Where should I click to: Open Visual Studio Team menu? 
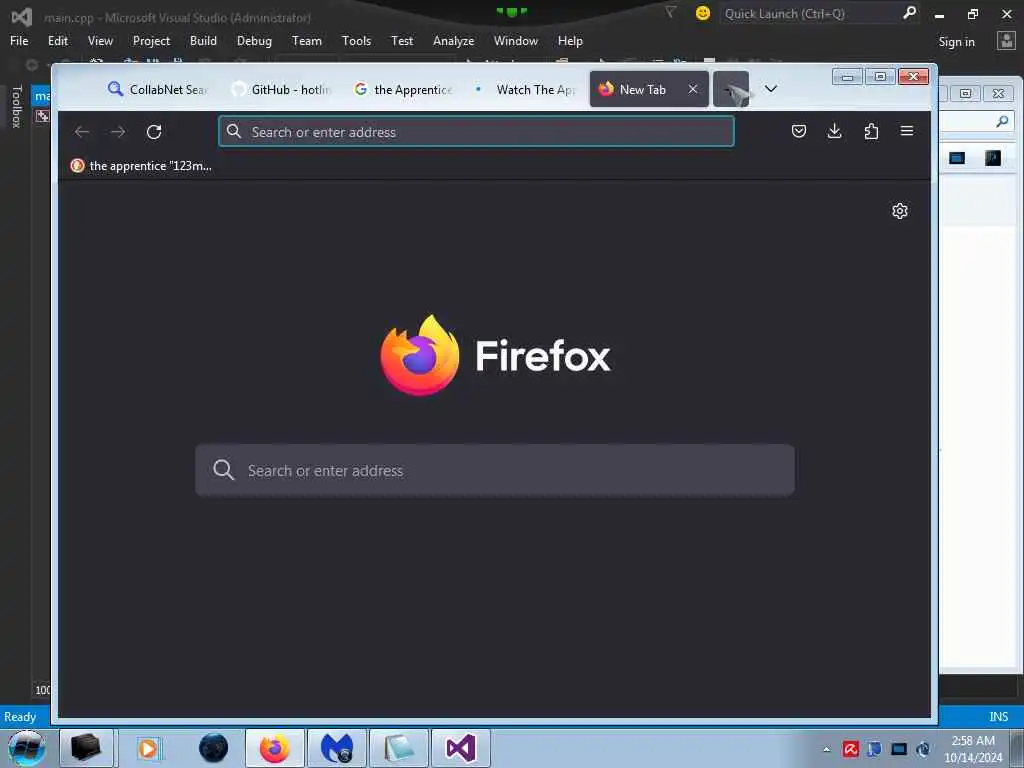tap(306, 40)
